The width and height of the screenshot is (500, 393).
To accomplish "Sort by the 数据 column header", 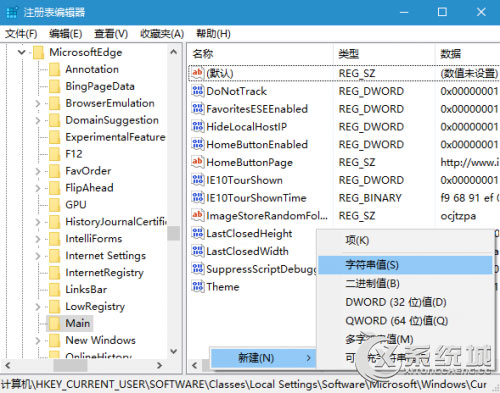I will 468,54.
